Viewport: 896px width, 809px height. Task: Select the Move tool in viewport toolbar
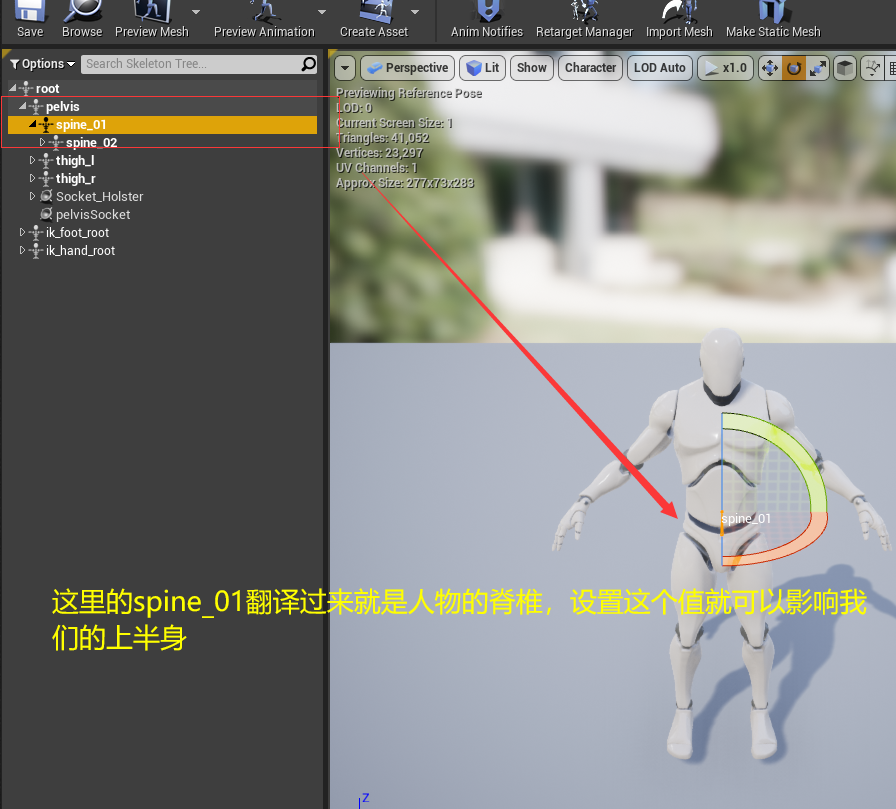[768, 68]
